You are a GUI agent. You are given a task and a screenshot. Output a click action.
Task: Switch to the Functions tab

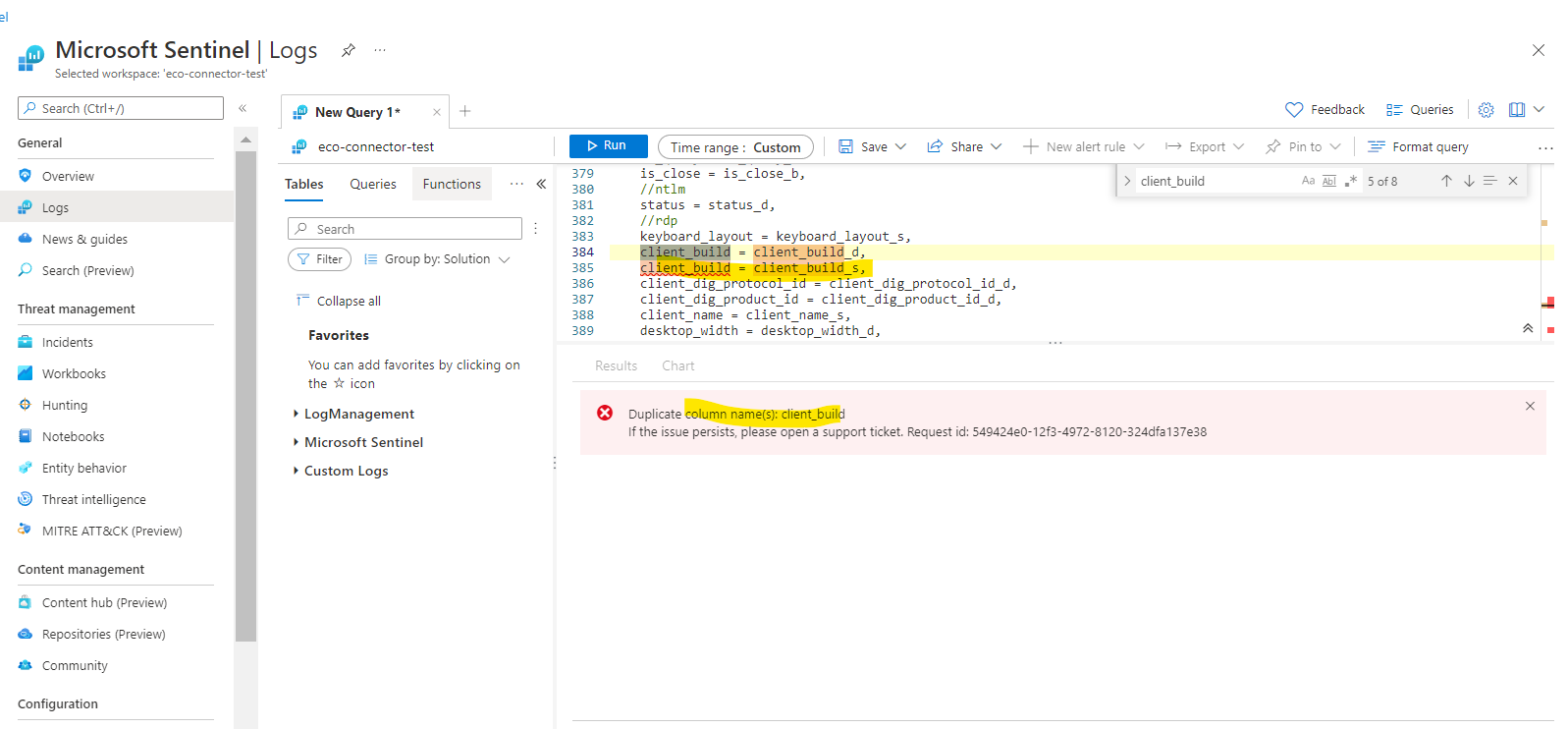[452, 184]
